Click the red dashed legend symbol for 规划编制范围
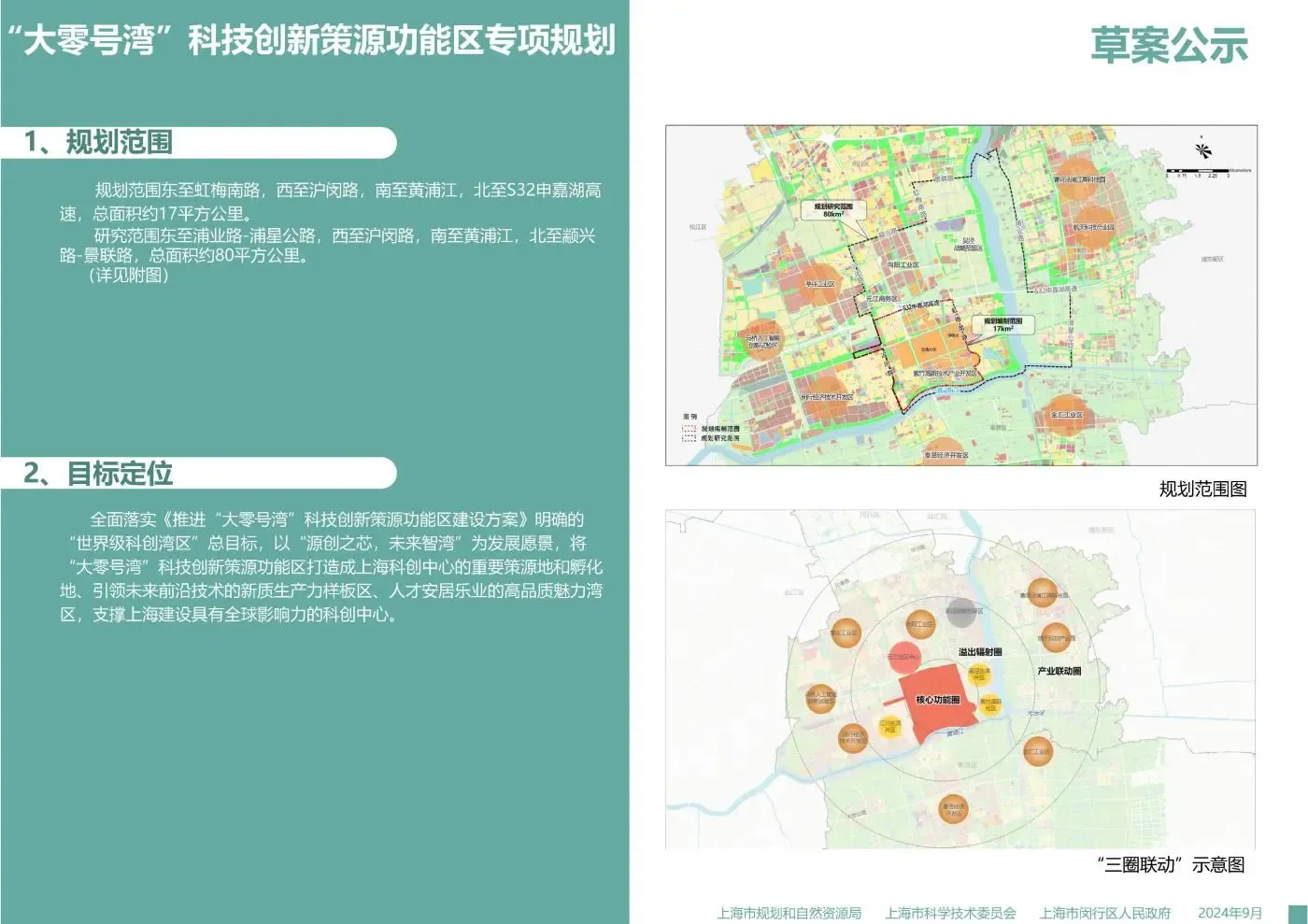This screenshot has width=1308, height=924. click(690, 429)
